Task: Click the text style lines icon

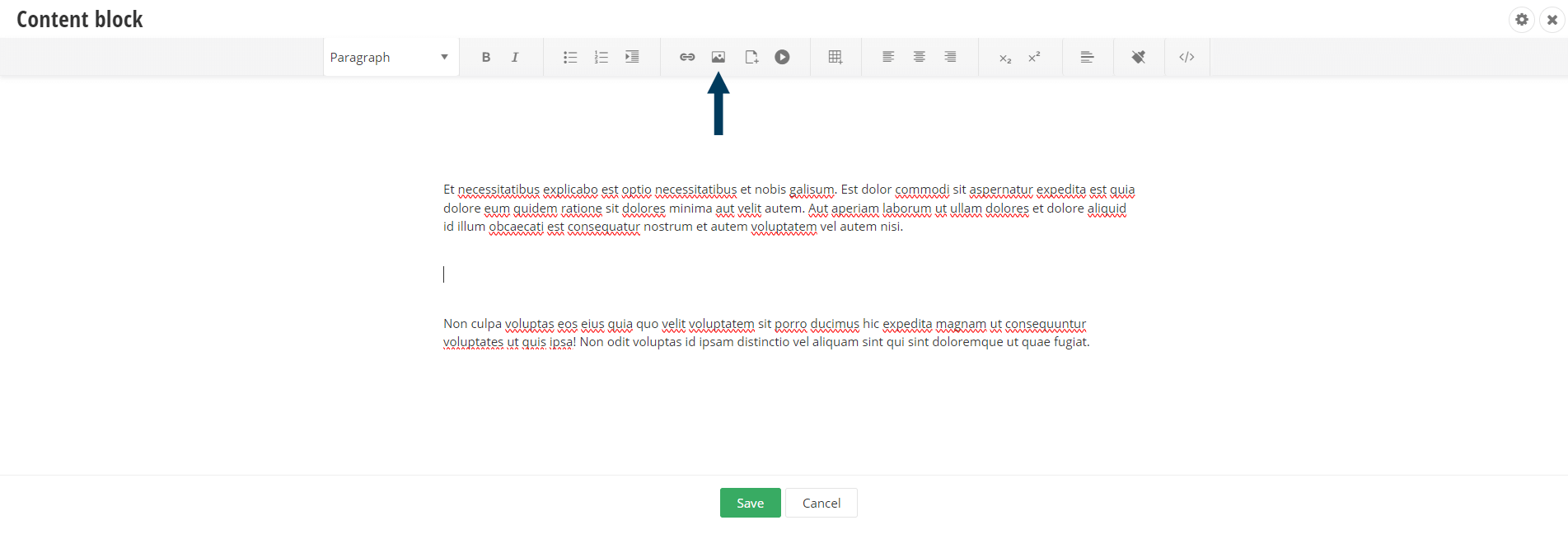Action: 1088,57
